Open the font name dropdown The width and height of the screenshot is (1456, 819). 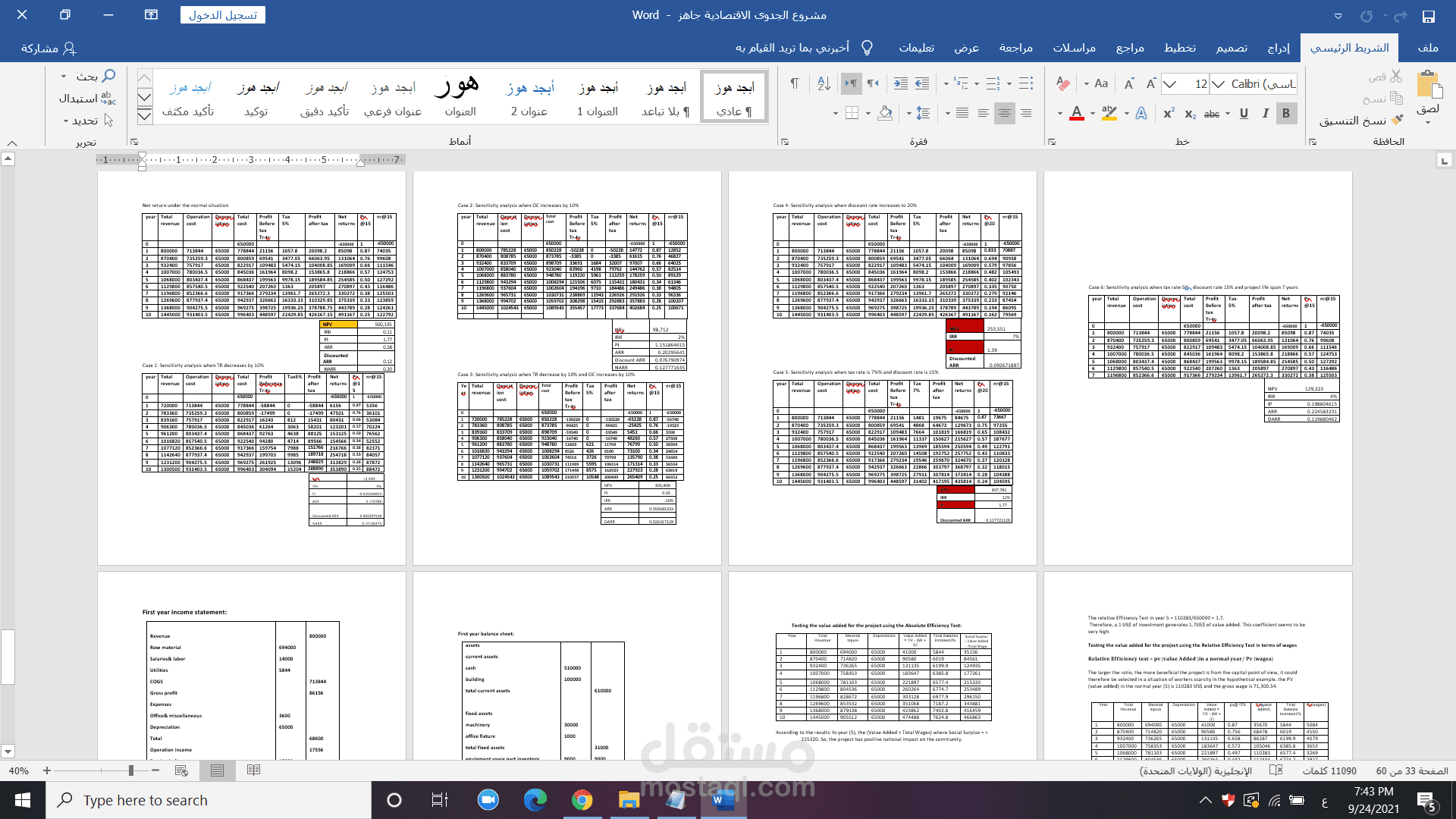tap(1218, 83)
